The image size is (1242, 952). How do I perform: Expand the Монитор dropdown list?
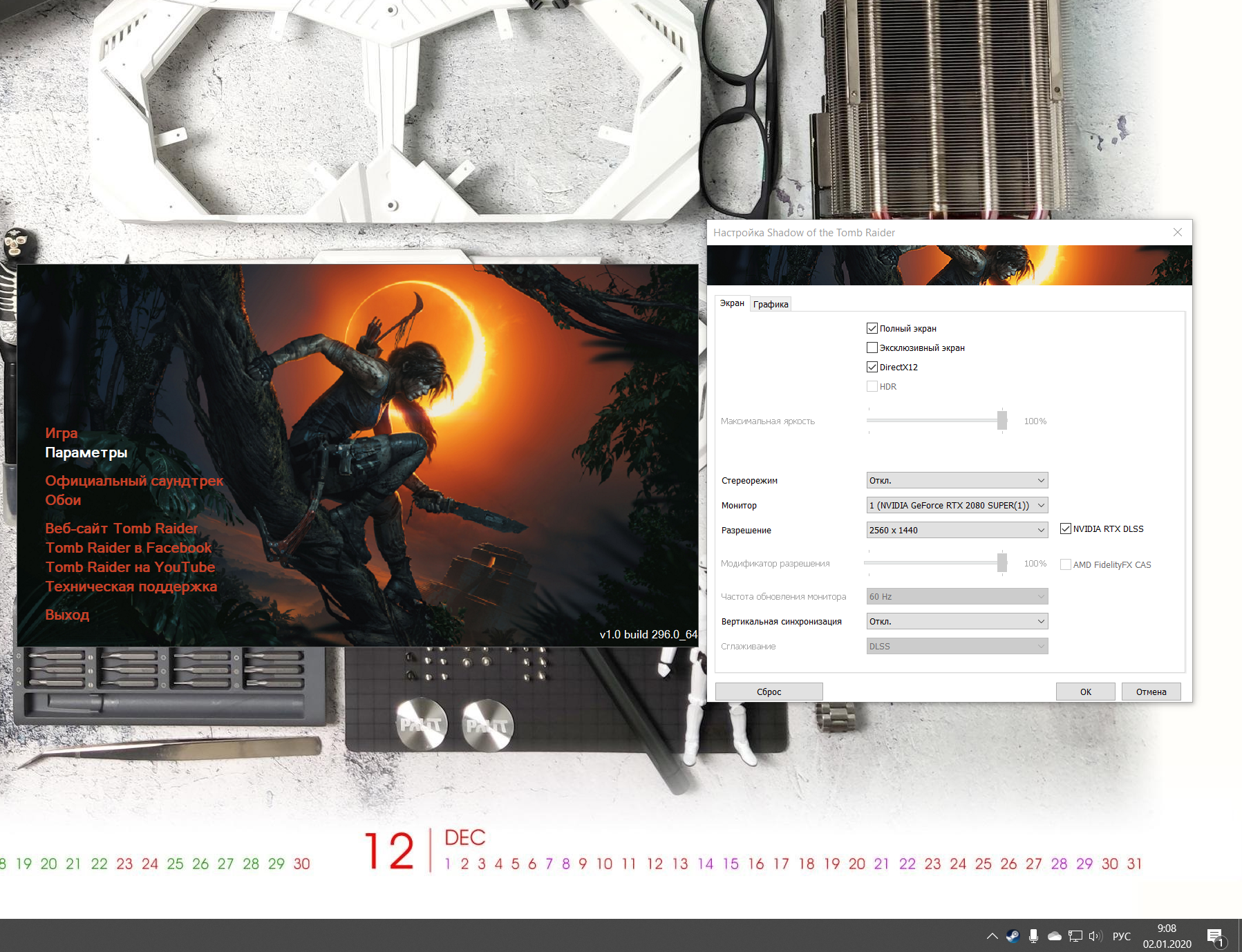[957, 505]
